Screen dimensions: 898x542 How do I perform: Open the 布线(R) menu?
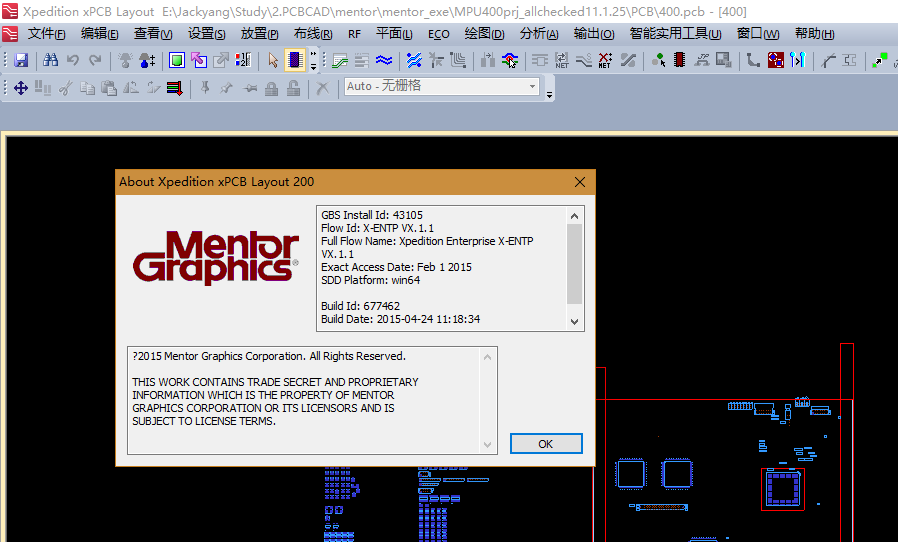tap(313, 34)
